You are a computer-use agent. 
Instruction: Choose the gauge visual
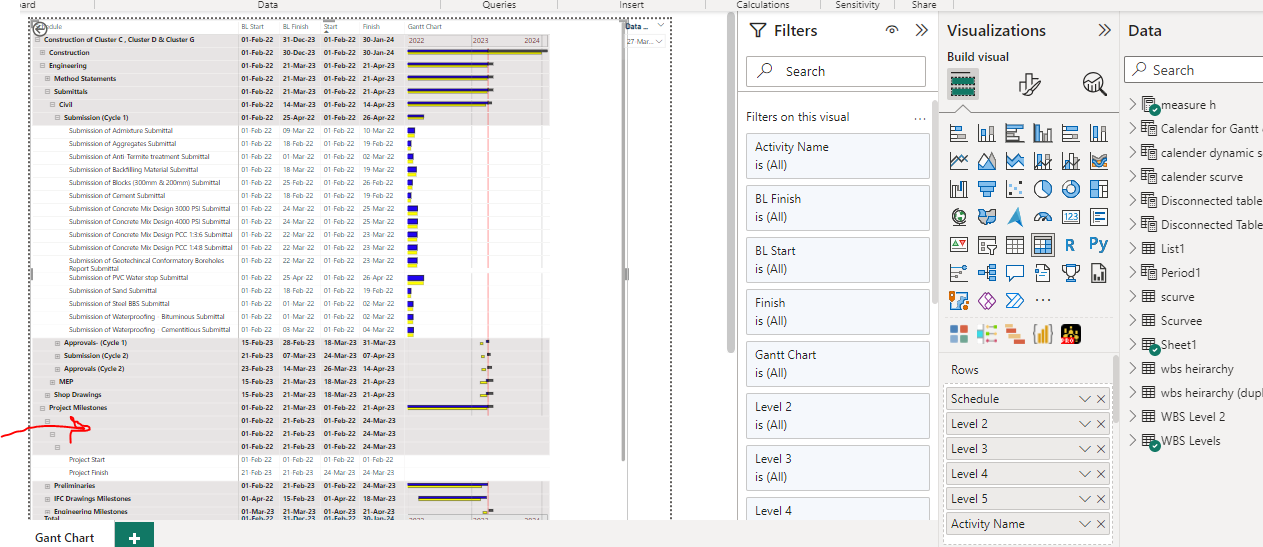point(1043,217)
